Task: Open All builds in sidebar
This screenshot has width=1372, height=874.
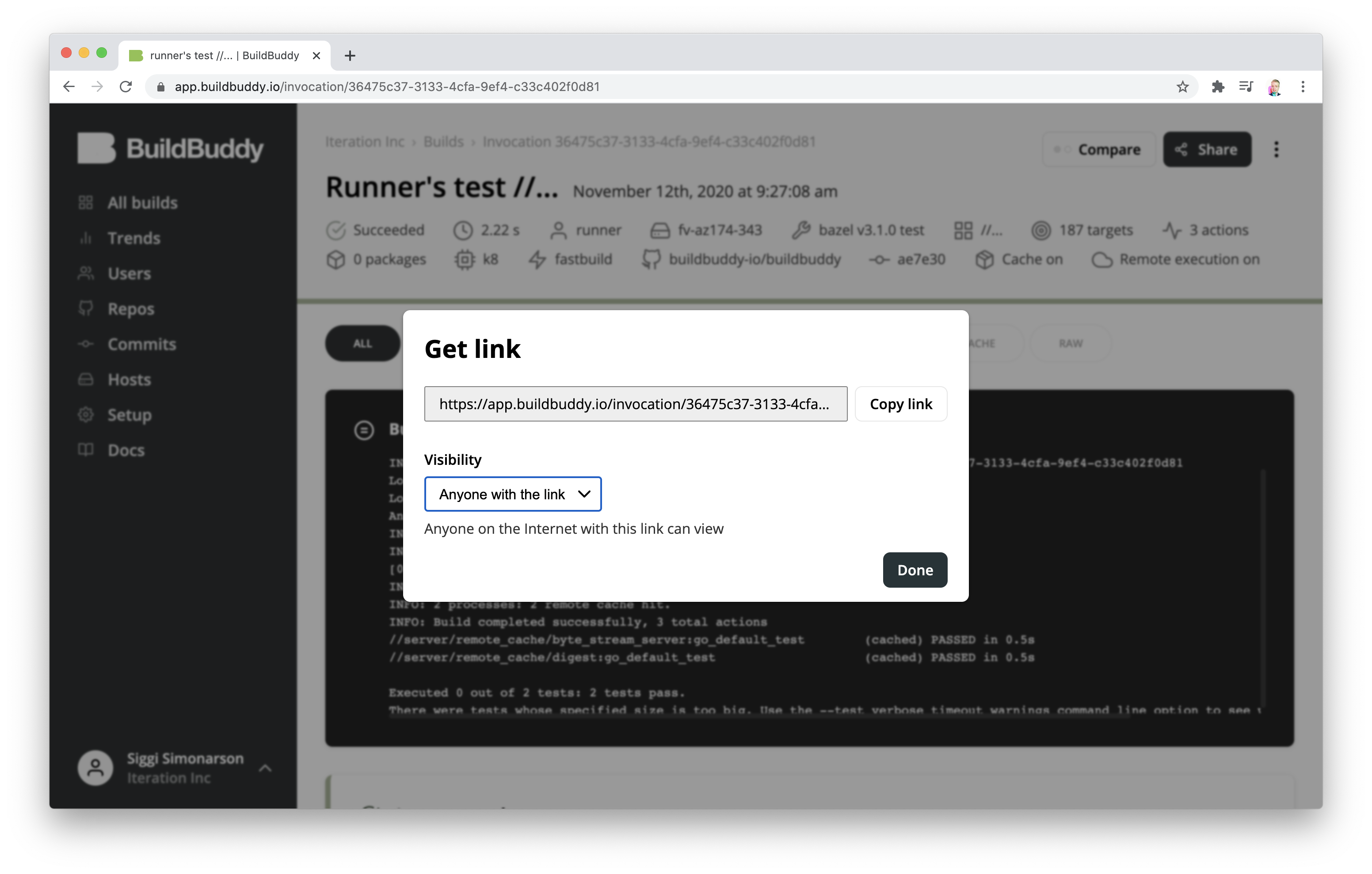Action: (x=128, y=203)
